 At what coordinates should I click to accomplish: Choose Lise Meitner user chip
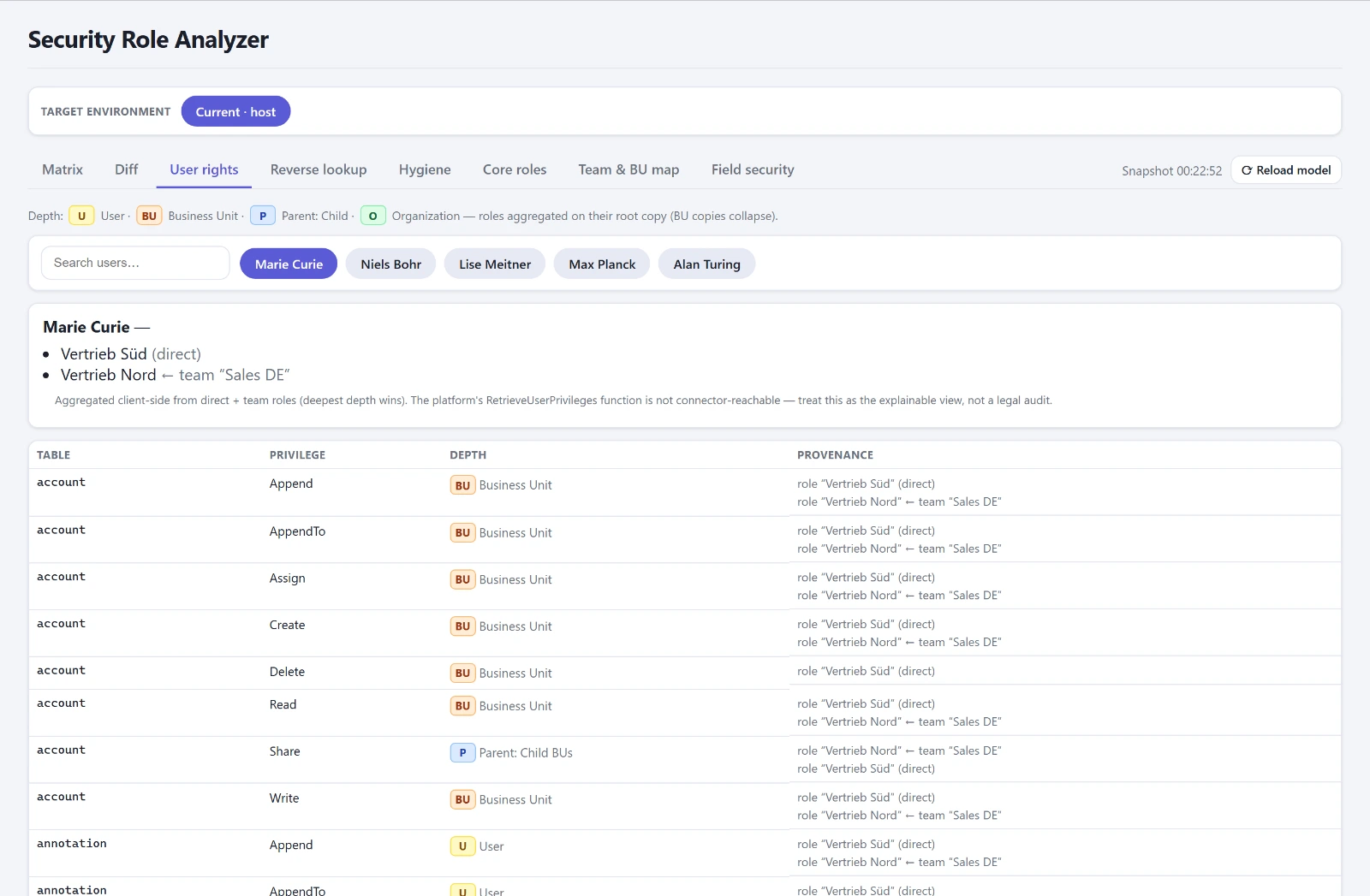tap(495, 264)
